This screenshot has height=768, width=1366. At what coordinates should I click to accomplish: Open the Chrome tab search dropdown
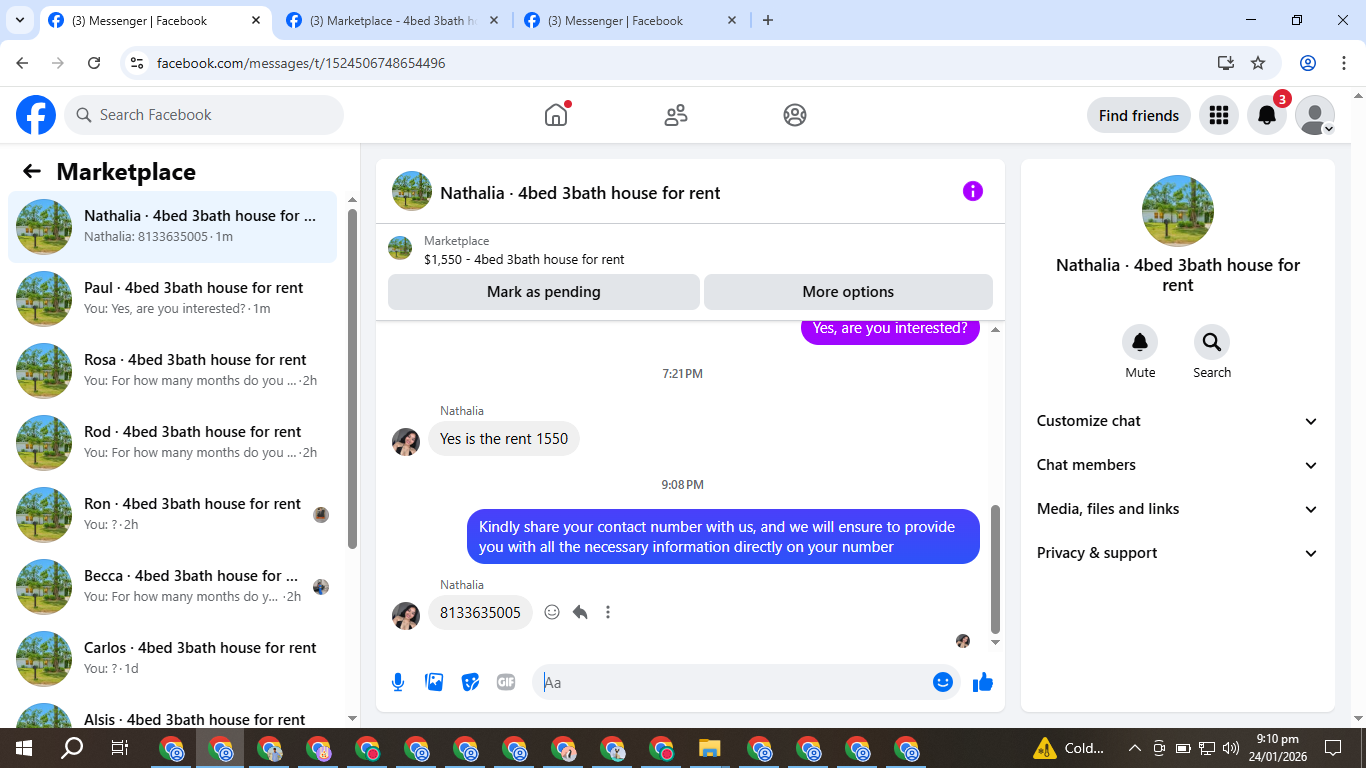pos(20,20)
